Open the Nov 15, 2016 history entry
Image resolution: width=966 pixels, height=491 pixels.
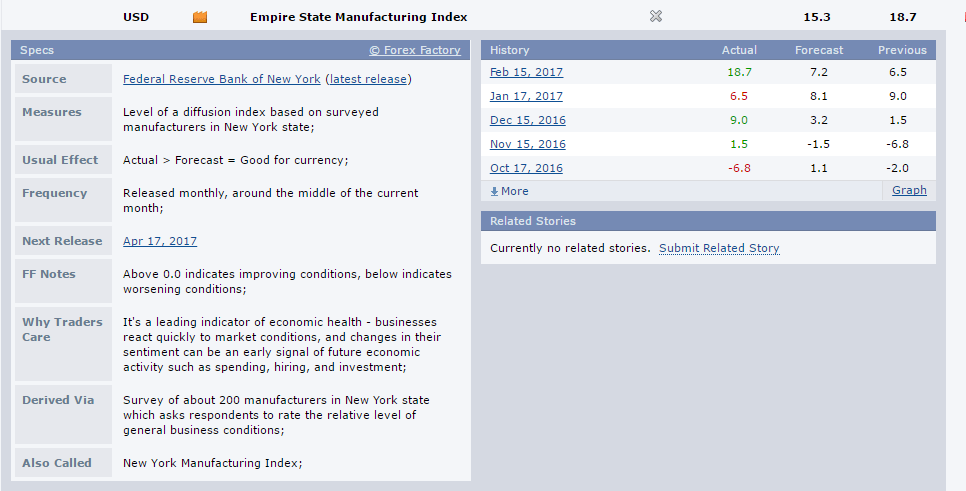pos(527,144)
